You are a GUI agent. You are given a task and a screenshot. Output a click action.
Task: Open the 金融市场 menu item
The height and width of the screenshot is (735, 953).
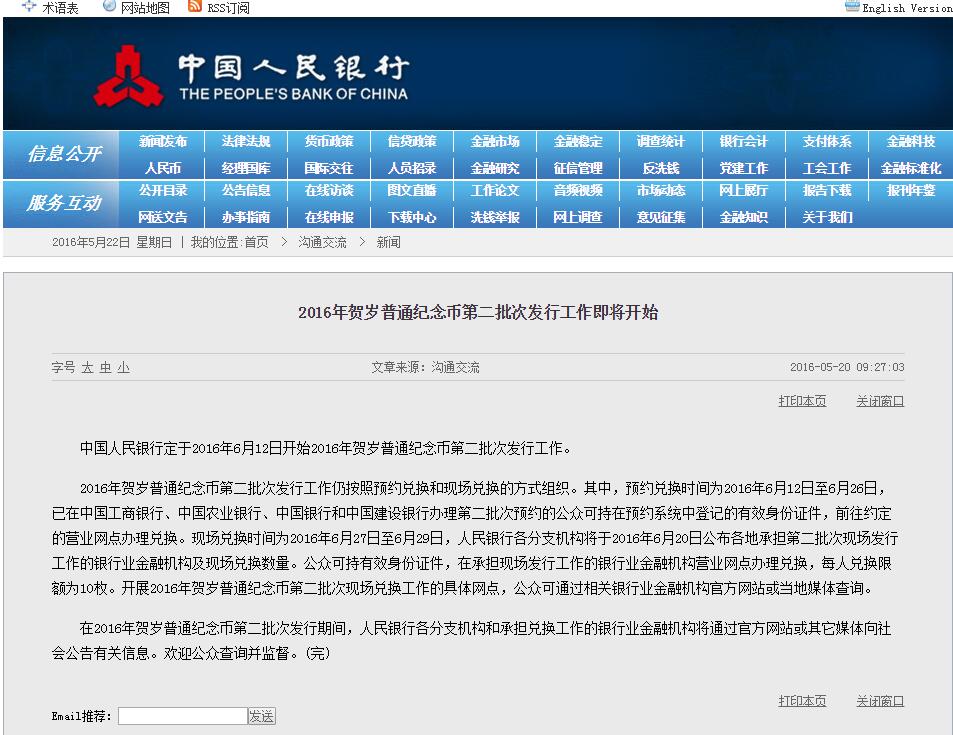point(495,141)
